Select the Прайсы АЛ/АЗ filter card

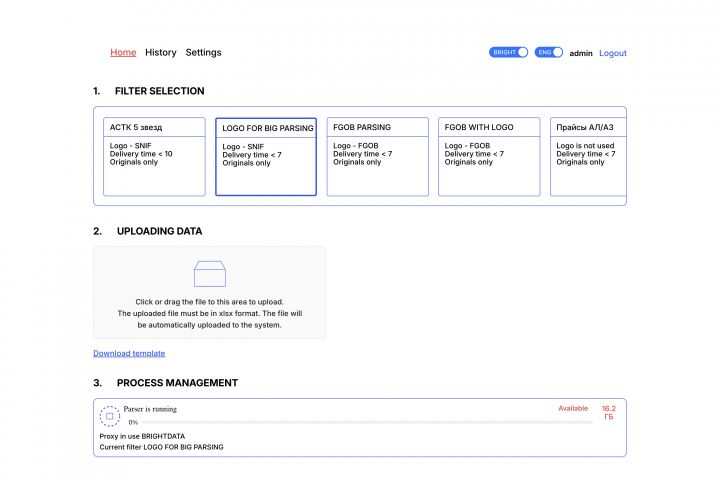click(589, 156)
